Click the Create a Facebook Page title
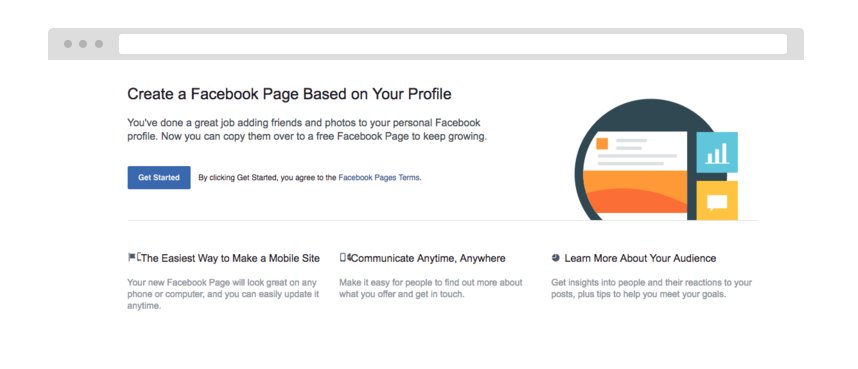Viewport: 858px width, 369px height. 289,94
